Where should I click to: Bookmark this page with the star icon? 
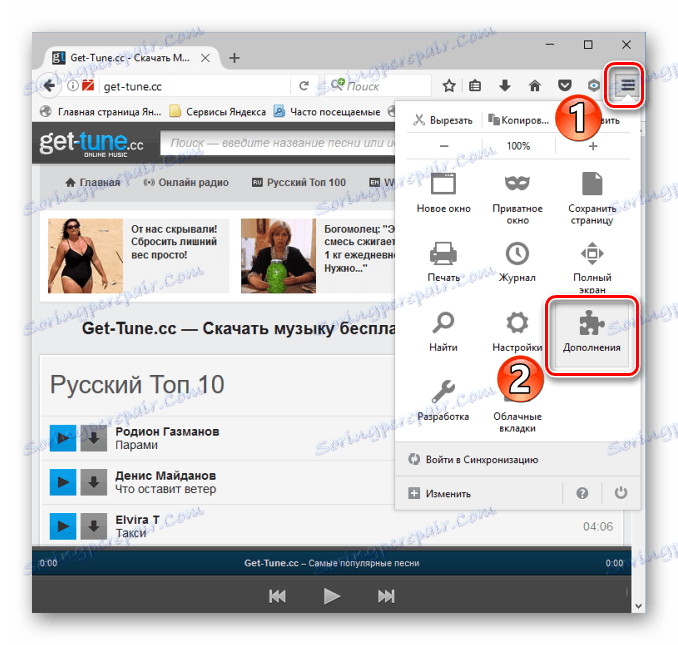[449, 86]
